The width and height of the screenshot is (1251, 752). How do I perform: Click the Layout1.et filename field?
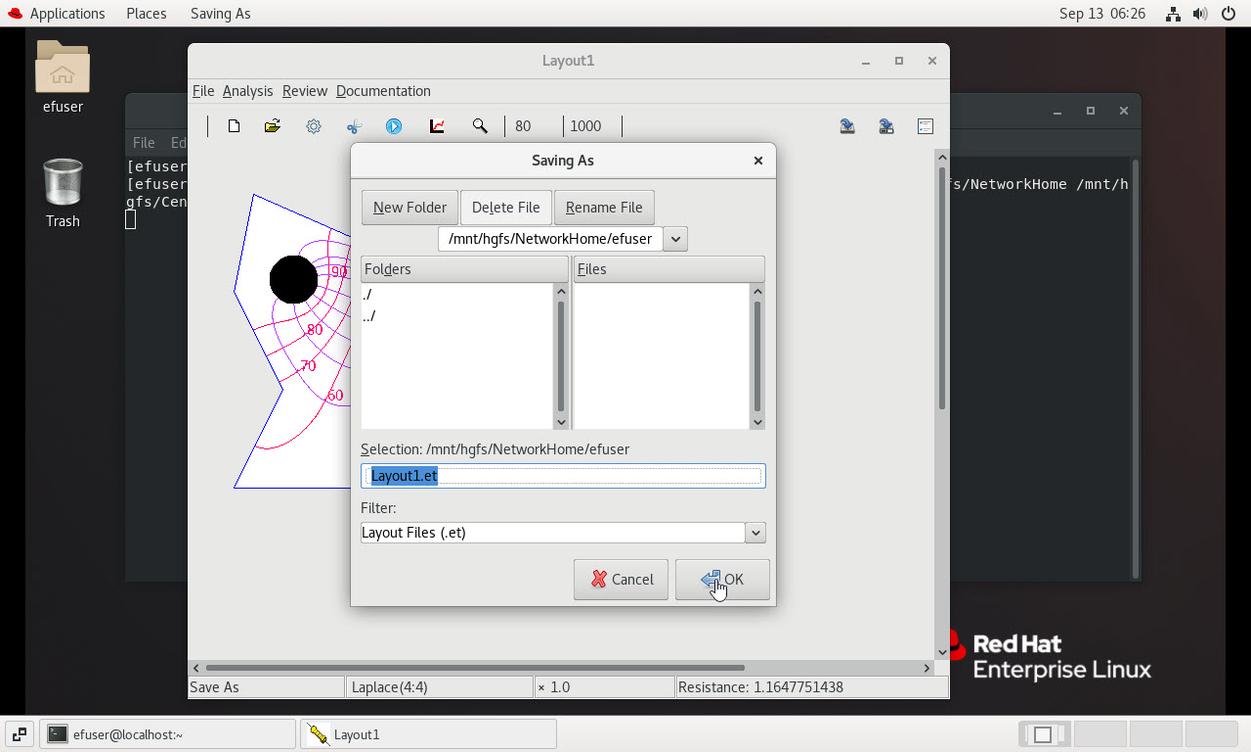(x=563, y=476)
